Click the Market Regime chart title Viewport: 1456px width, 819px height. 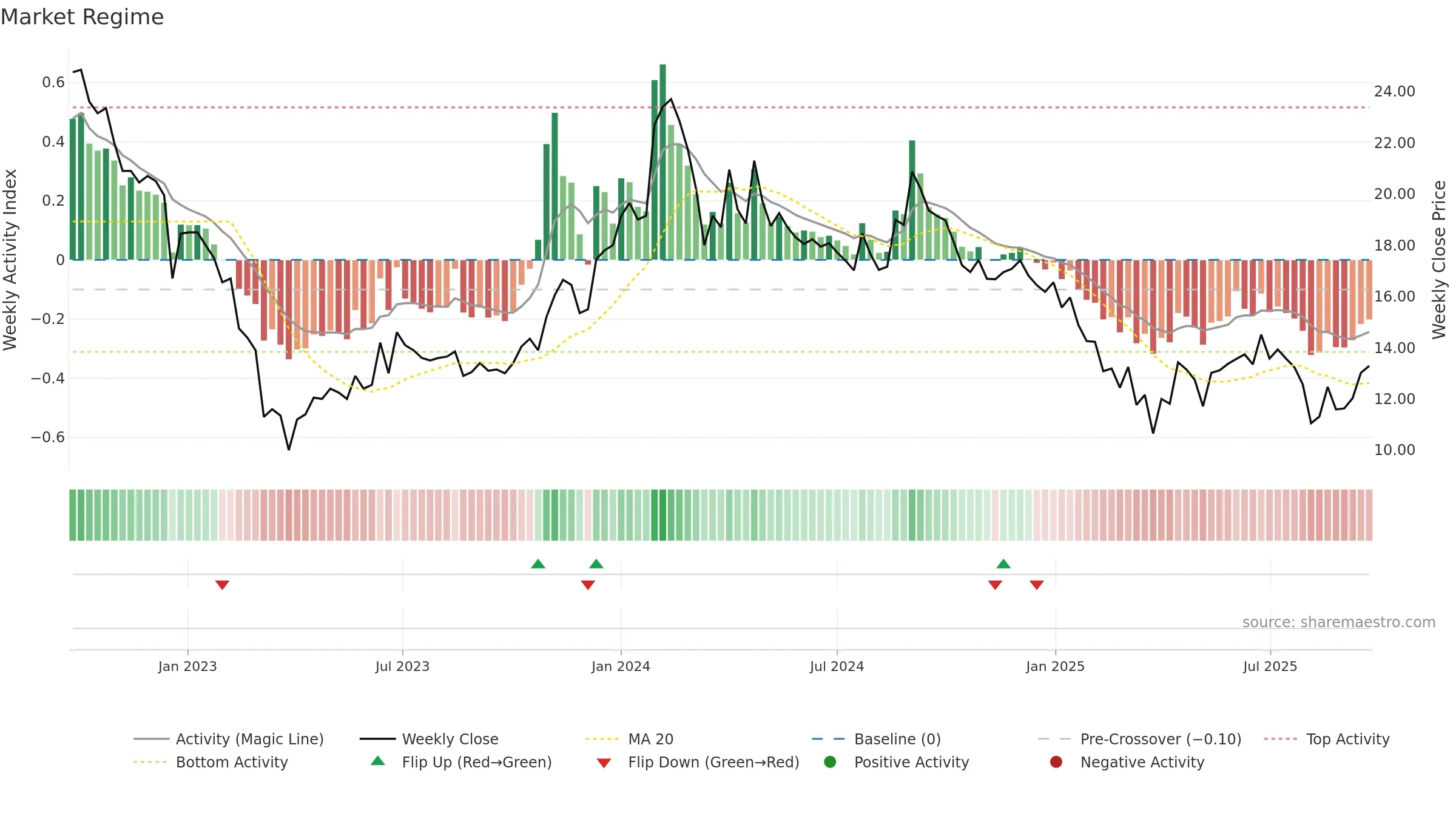pyautogui.click(x=82, y=17)
